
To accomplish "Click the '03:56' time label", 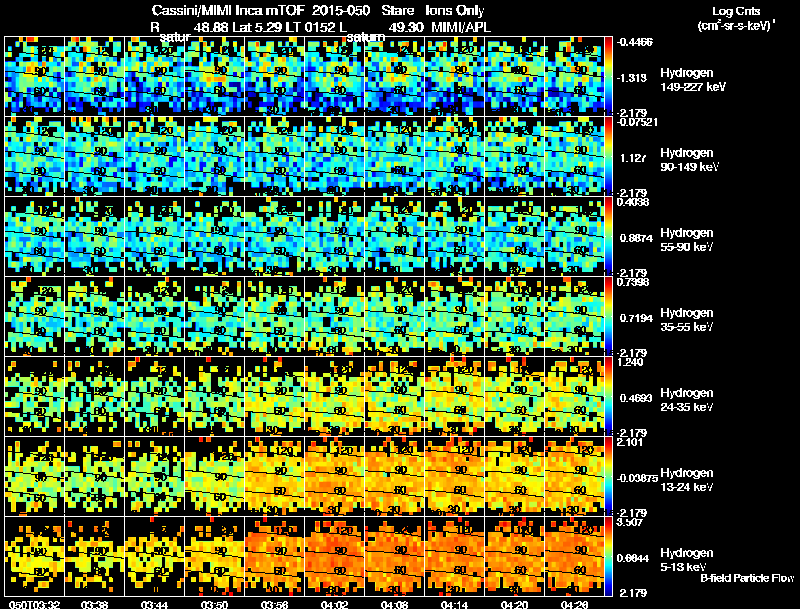I will point(275,604).
